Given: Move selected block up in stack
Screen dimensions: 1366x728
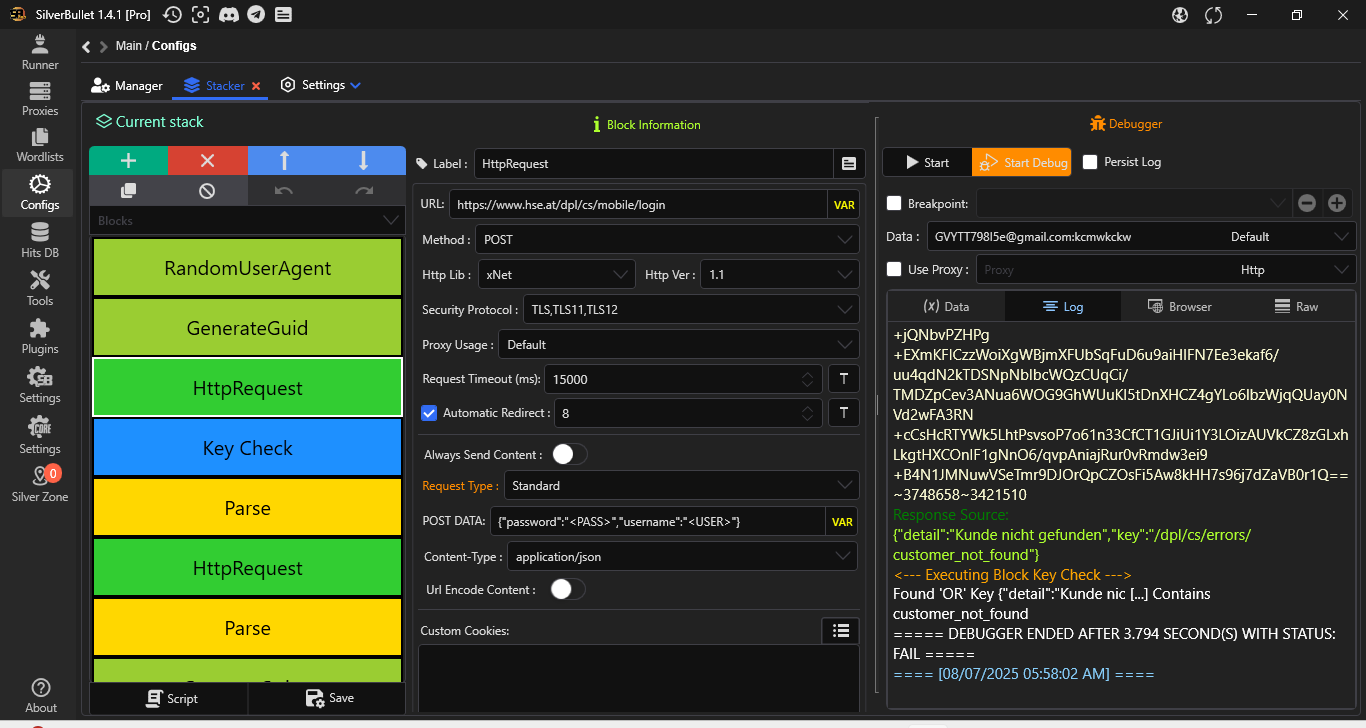Looking at the screenshot, I should (285, 161).
